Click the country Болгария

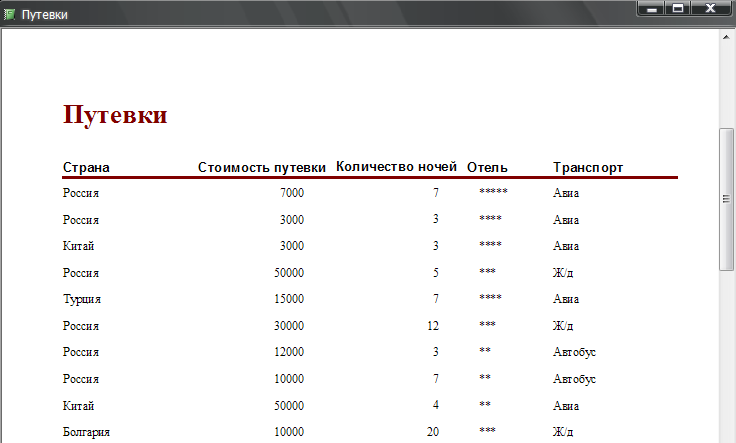(86, 432)
